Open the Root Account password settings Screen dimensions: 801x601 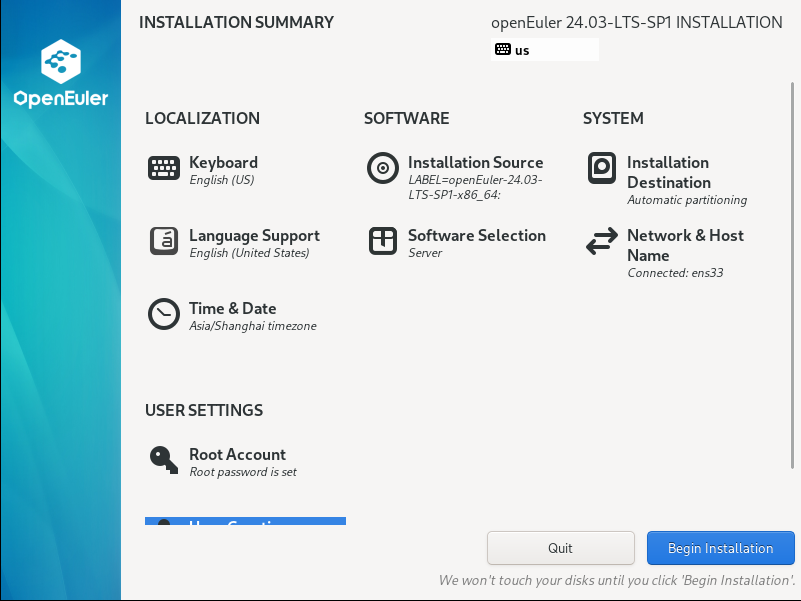point(242,462)
